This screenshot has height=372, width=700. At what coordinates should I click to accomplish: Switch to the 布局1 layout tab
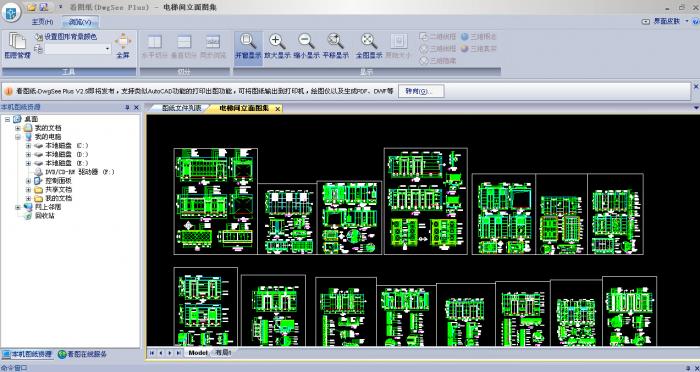(222, 353)
